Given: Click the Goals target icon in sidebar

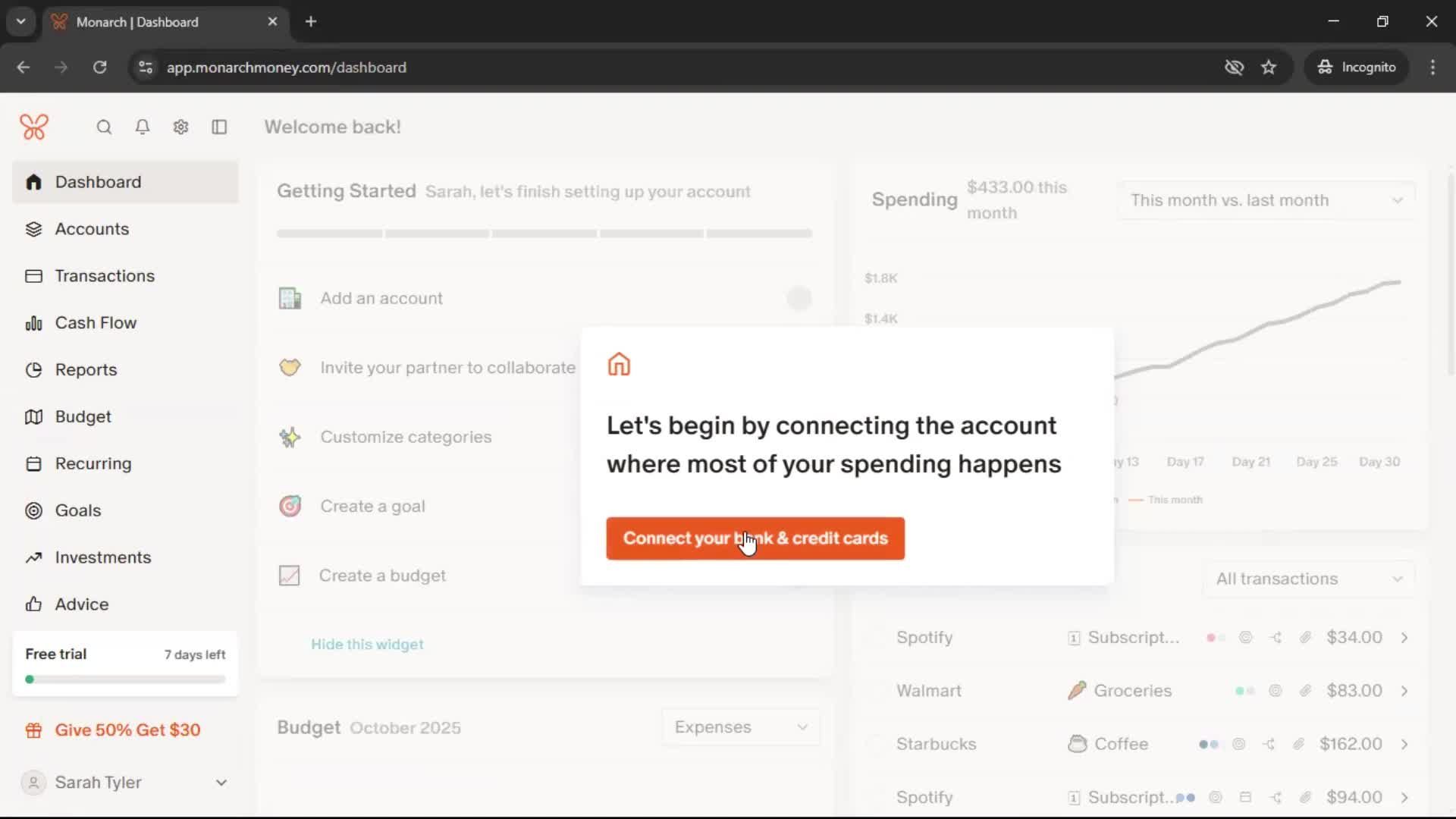Looking at the screenshot, I should [33, 510].
